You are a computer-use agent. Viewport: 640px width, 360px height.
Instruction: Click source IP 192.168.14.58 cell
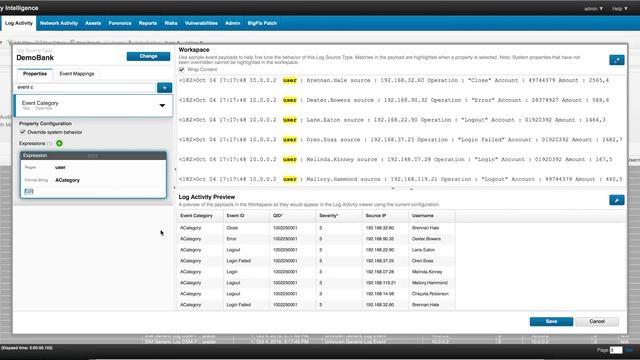(x=386, y=294)
